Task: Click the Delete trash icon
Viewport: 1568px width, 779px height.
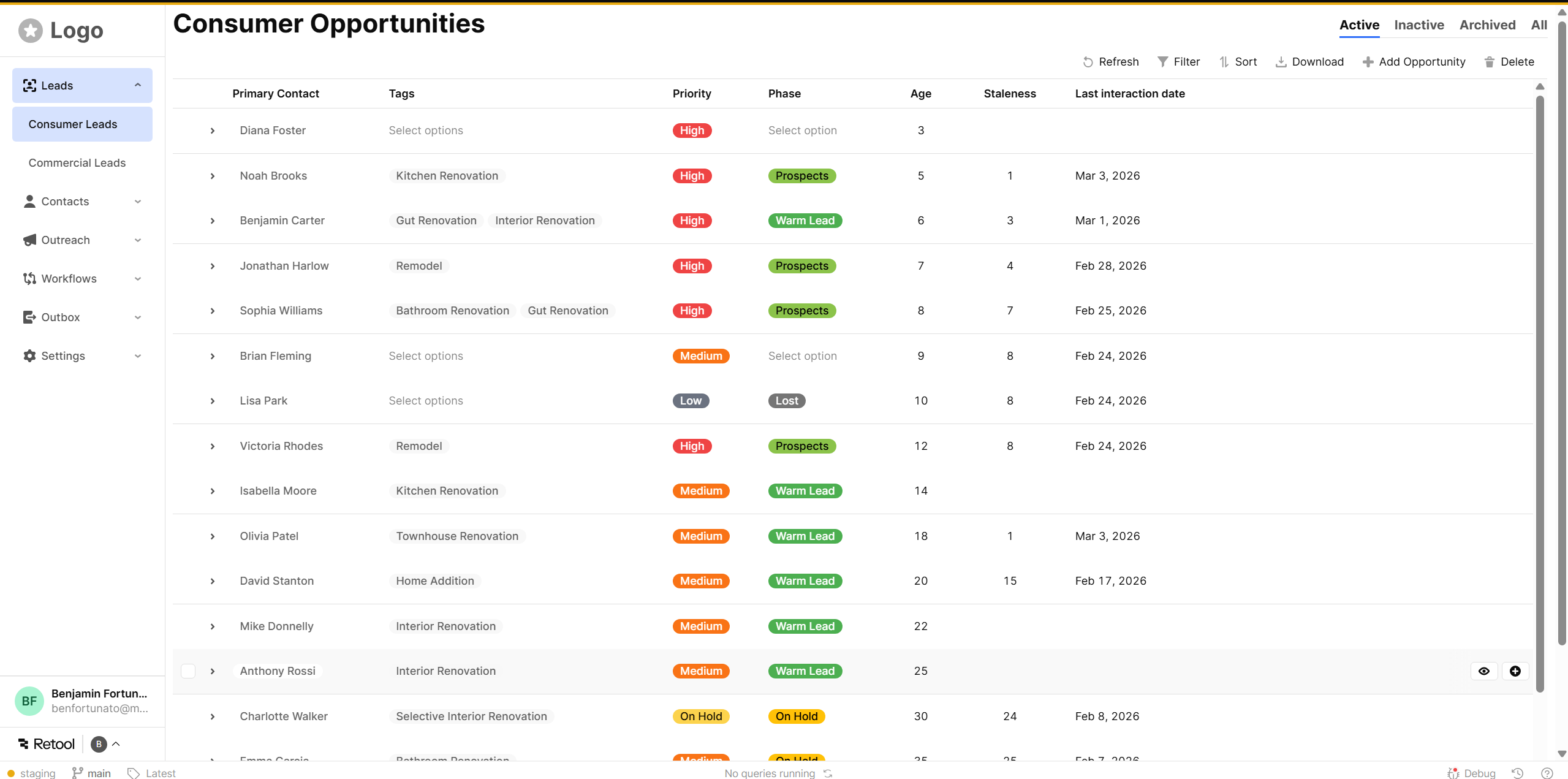Action: coord(1490,62)
